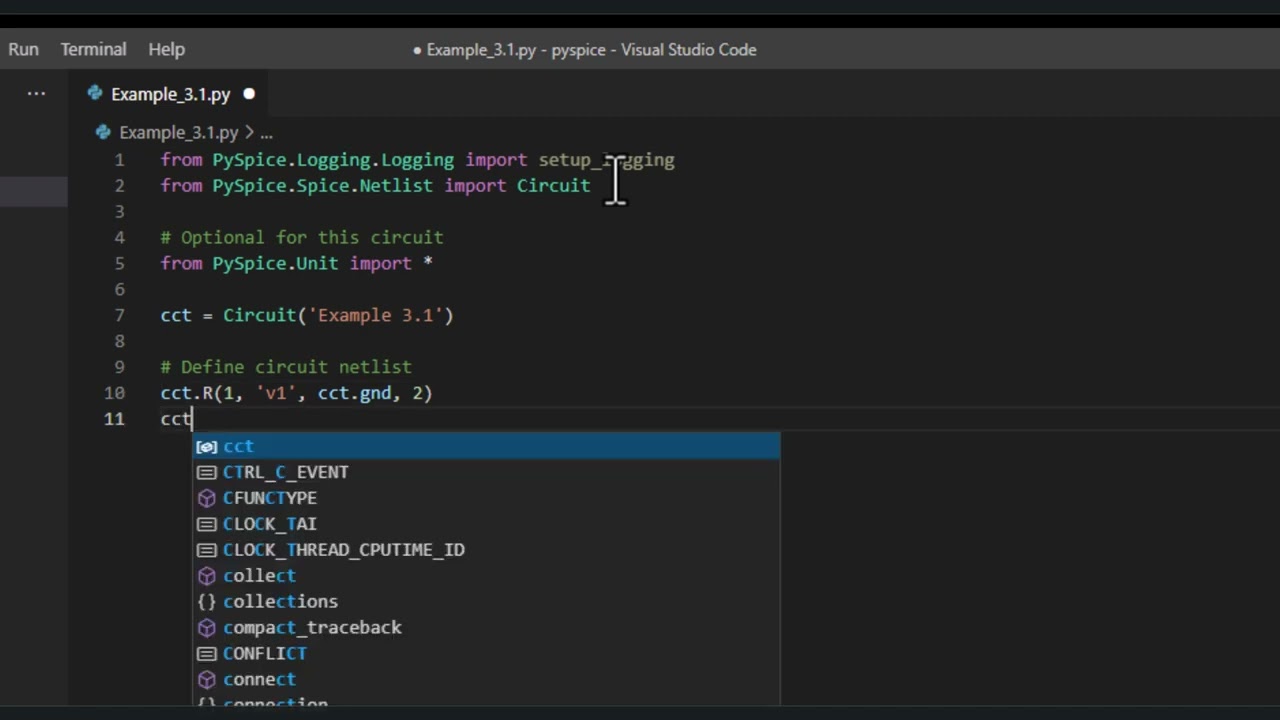Screen dimensions: 1280x720
Task: Place cursor on 'setup_logging' in line 1
Action: [606, 160]
